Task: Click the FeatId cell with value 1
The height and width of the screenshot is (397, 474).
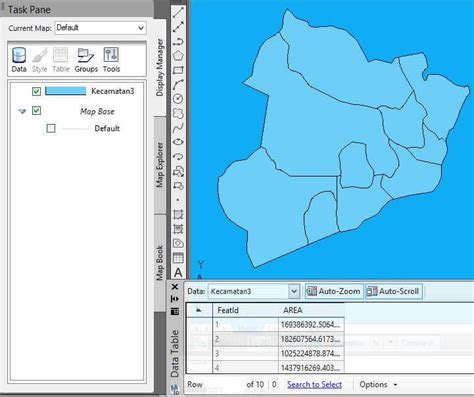Action: (245, 325)
